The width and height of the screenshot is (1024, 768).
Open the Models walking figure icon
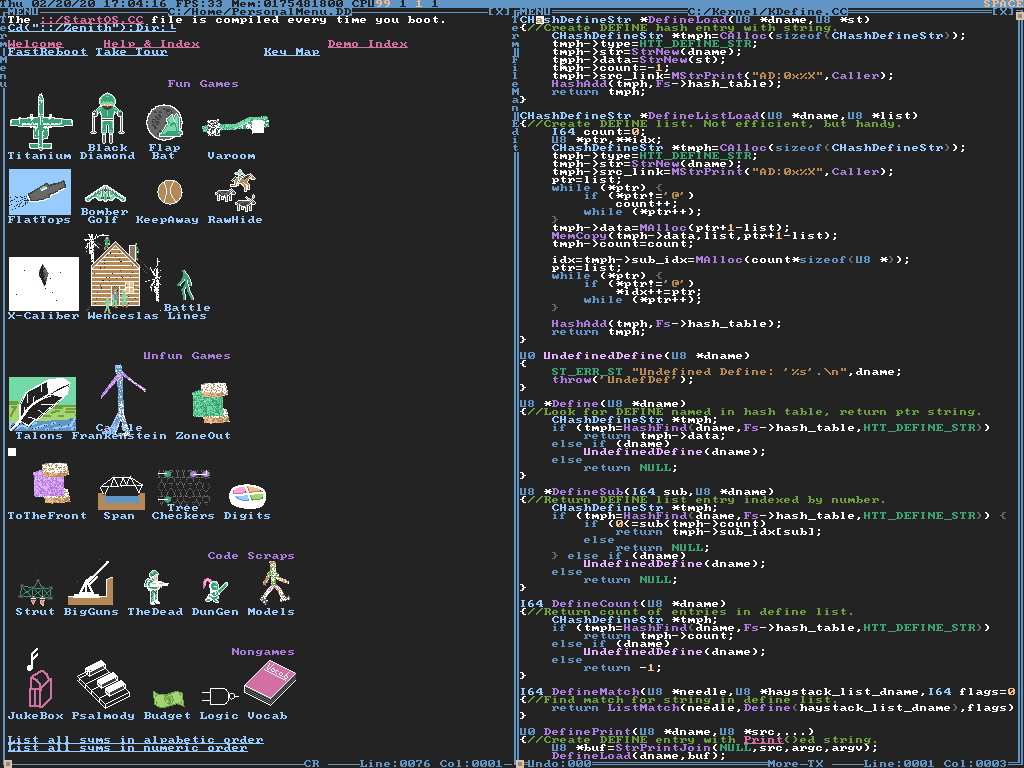click(274, 583)
